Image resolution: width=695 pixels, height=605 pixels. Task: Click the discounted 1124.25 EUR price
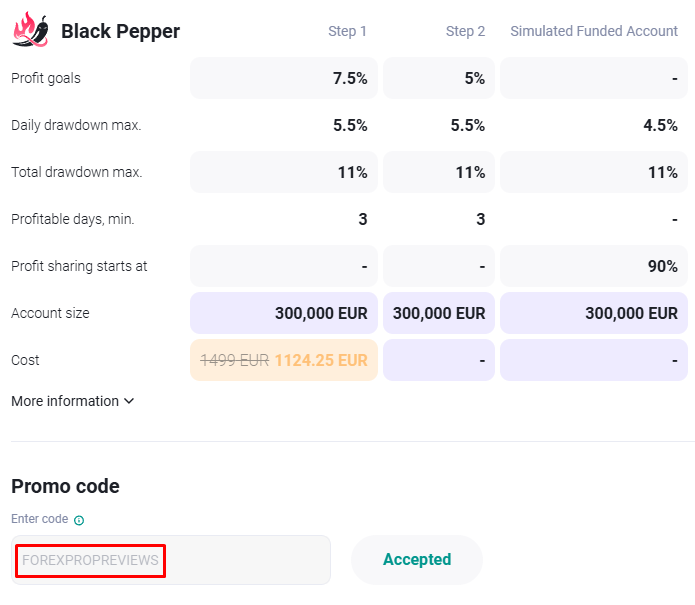(x=321, y=360)
